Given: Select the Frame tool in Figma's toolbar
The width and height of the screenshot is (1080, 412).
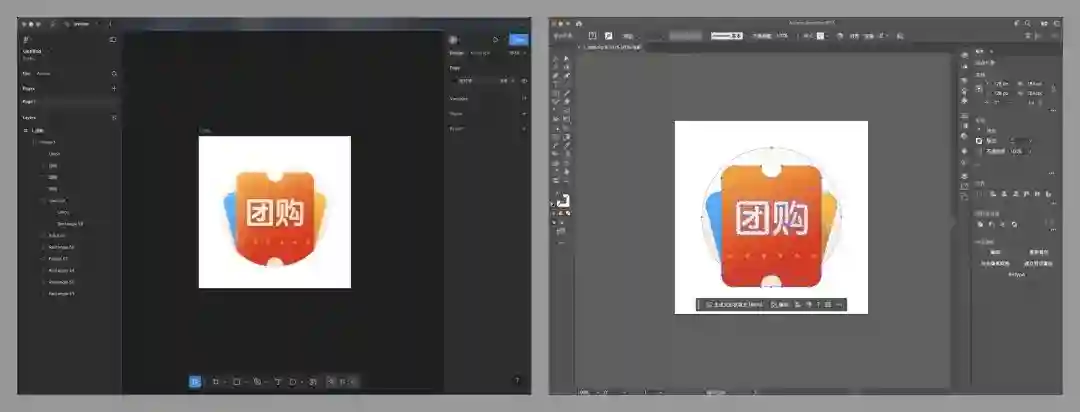Looking at the screenshot, I should [215, 382].
